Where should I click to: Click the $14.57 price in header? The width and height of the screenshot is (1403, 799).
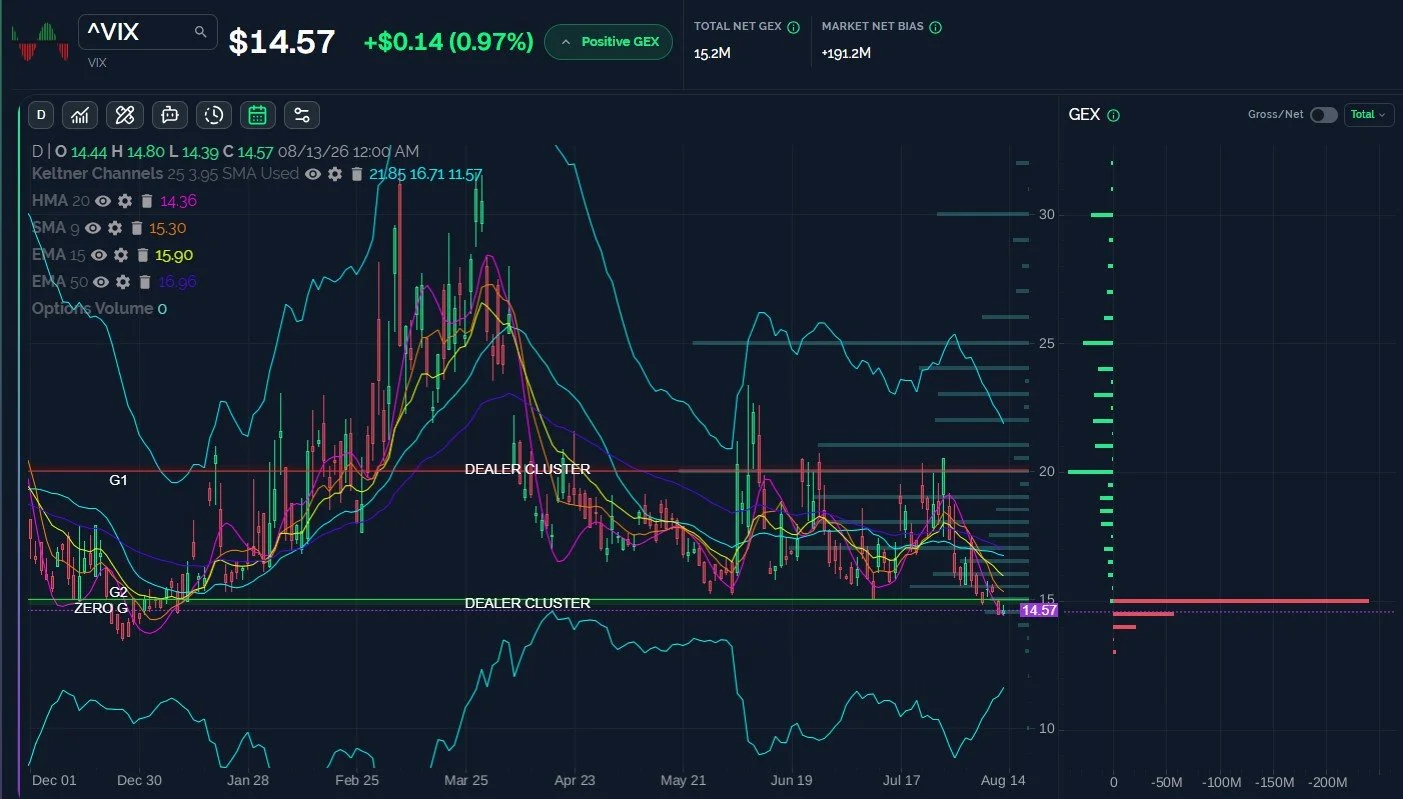click(282, 42)
